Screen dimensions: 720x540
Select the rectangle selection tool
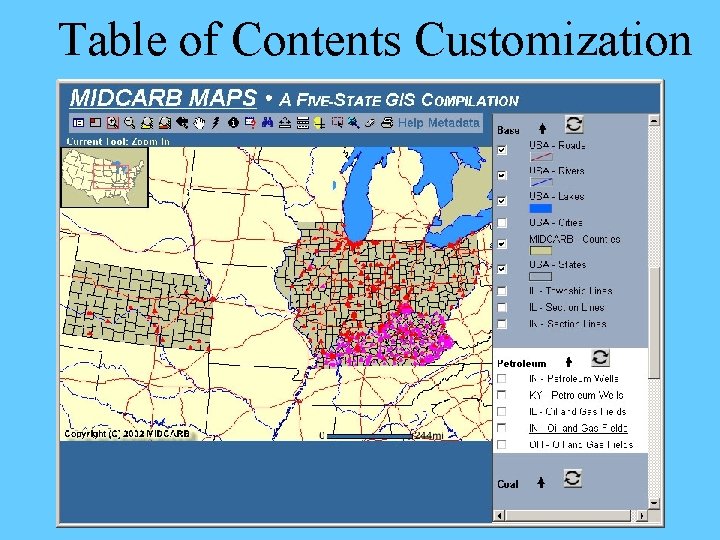[337, 123]
